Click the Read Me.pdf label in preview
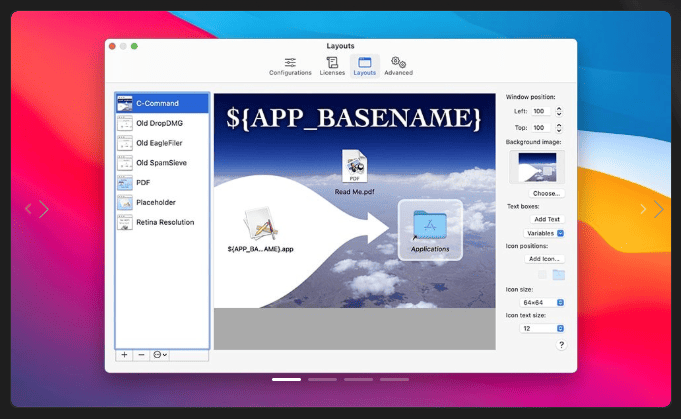This screenshot has width=681, height=419. pyautogui.click(x=354, y=191)
